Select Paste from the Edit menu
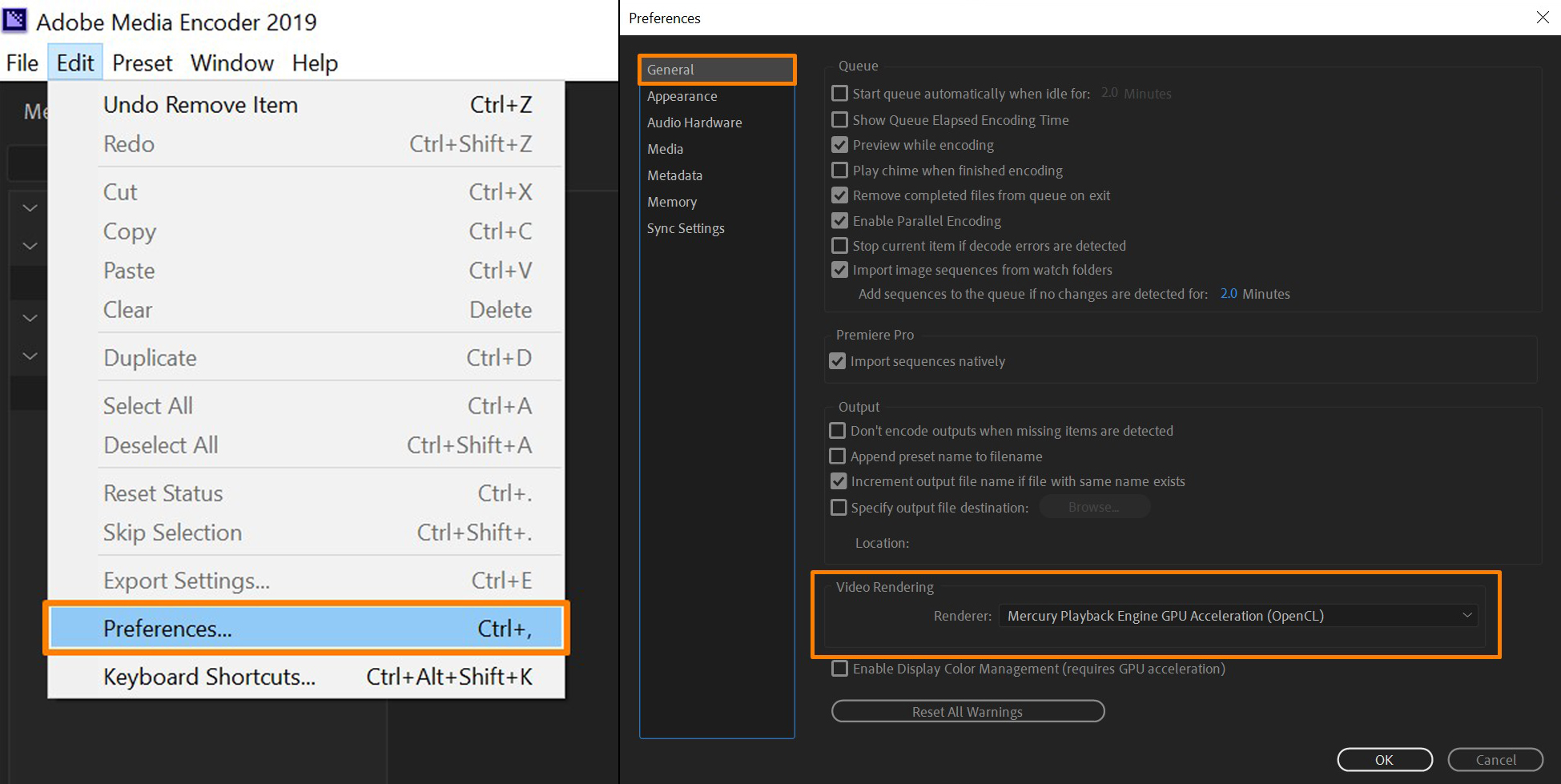This screenshot has width=1561, height=784. [306, 271]
